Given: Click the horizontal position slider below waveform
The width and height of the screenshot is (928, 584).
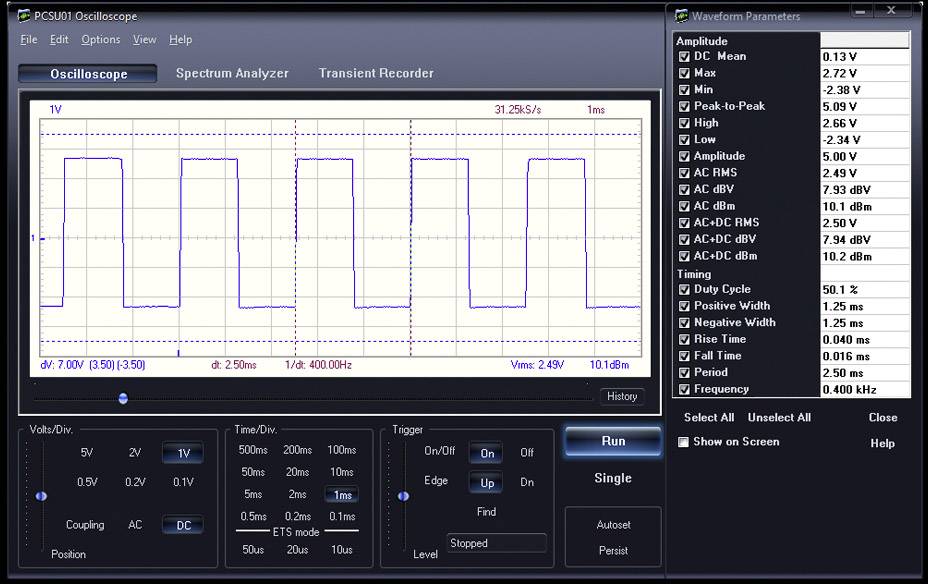Looking at the screenshot, I should pos(122,398).
